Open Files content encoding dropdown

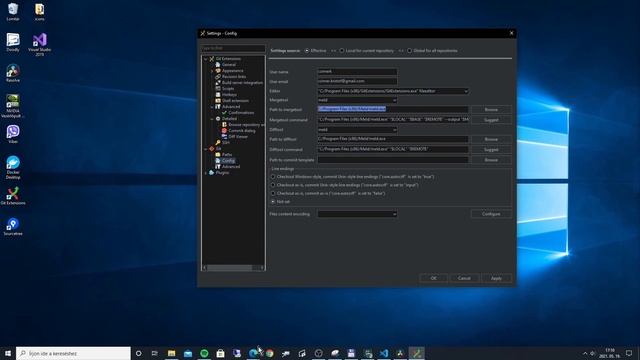pos(394,214)
